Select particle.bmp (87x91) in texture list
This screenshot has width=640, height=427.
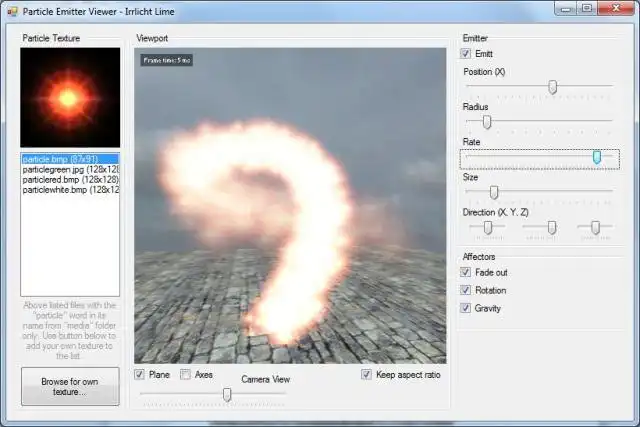pyautogui.click(x=70, y=159)
